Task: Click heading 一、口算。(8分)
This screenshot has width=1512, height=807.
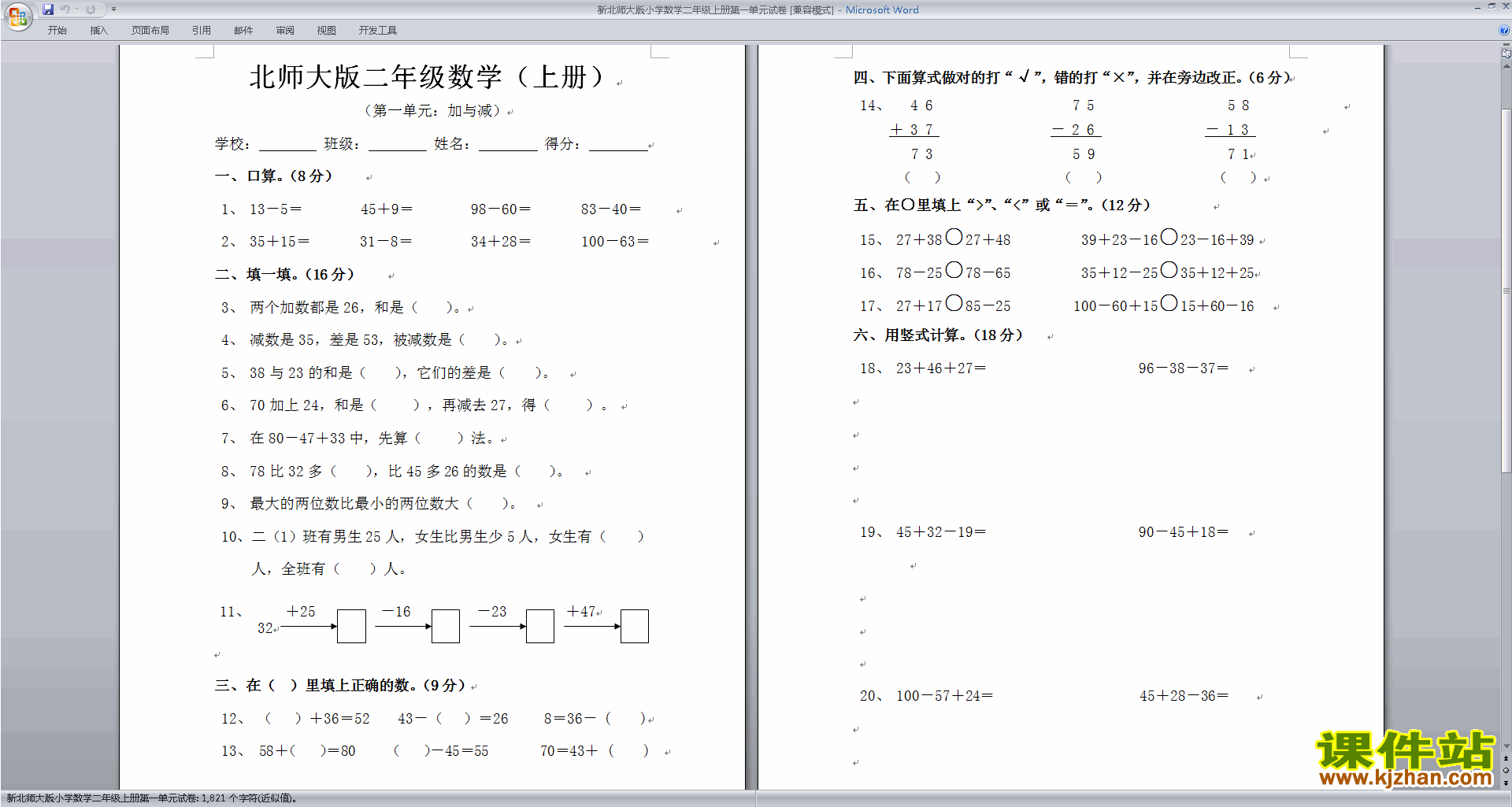Action: 274,176
